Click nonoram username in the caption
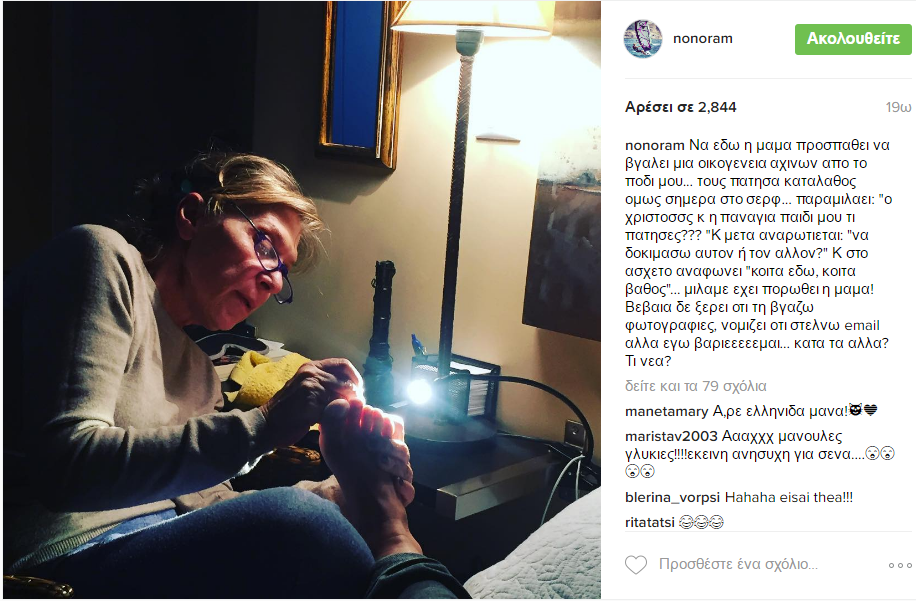Image resolution: width=916 pixels, height=601 pixels. click(x=654, y=145)
